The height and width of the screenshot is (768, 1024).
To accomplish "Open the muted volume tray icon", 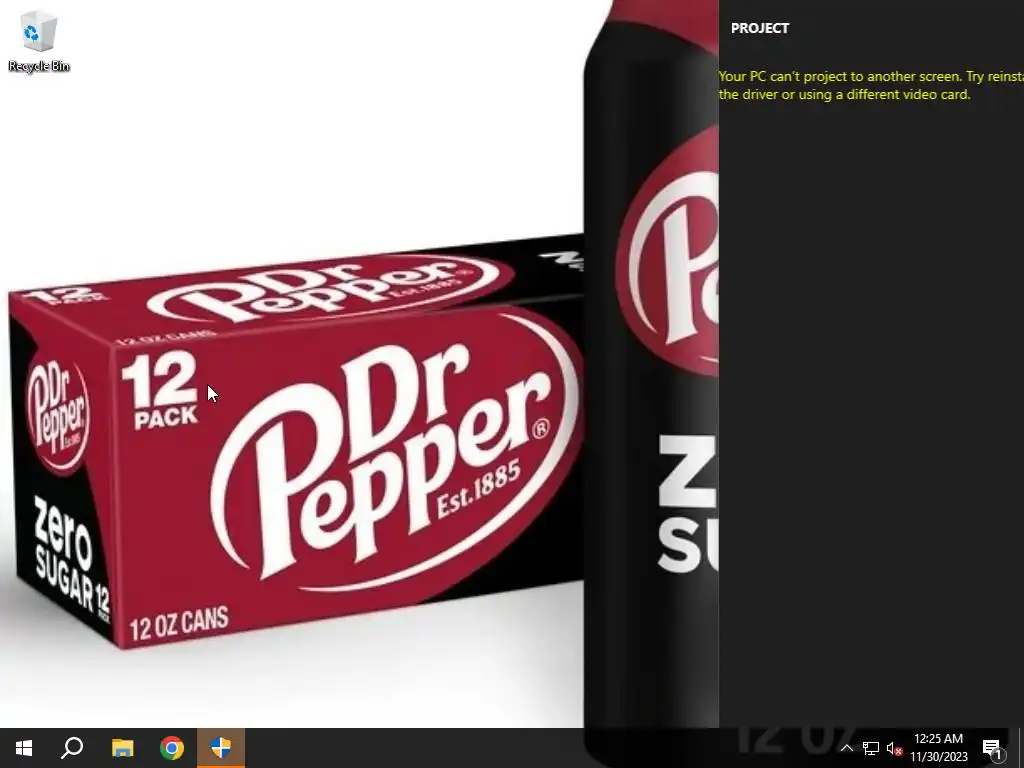I will pyautogui.click(x=894, y=748).
